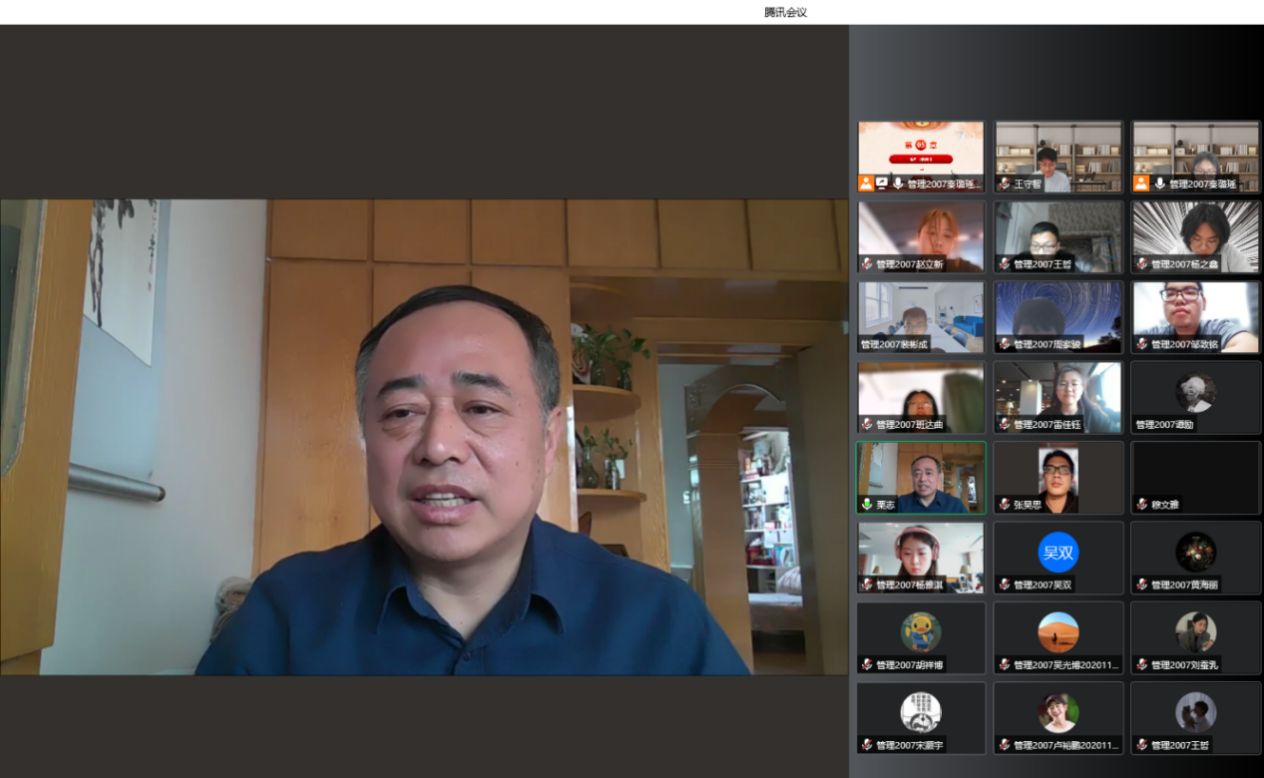Click the blue 吴双 circular avatar

click(x=1058, y=552)
